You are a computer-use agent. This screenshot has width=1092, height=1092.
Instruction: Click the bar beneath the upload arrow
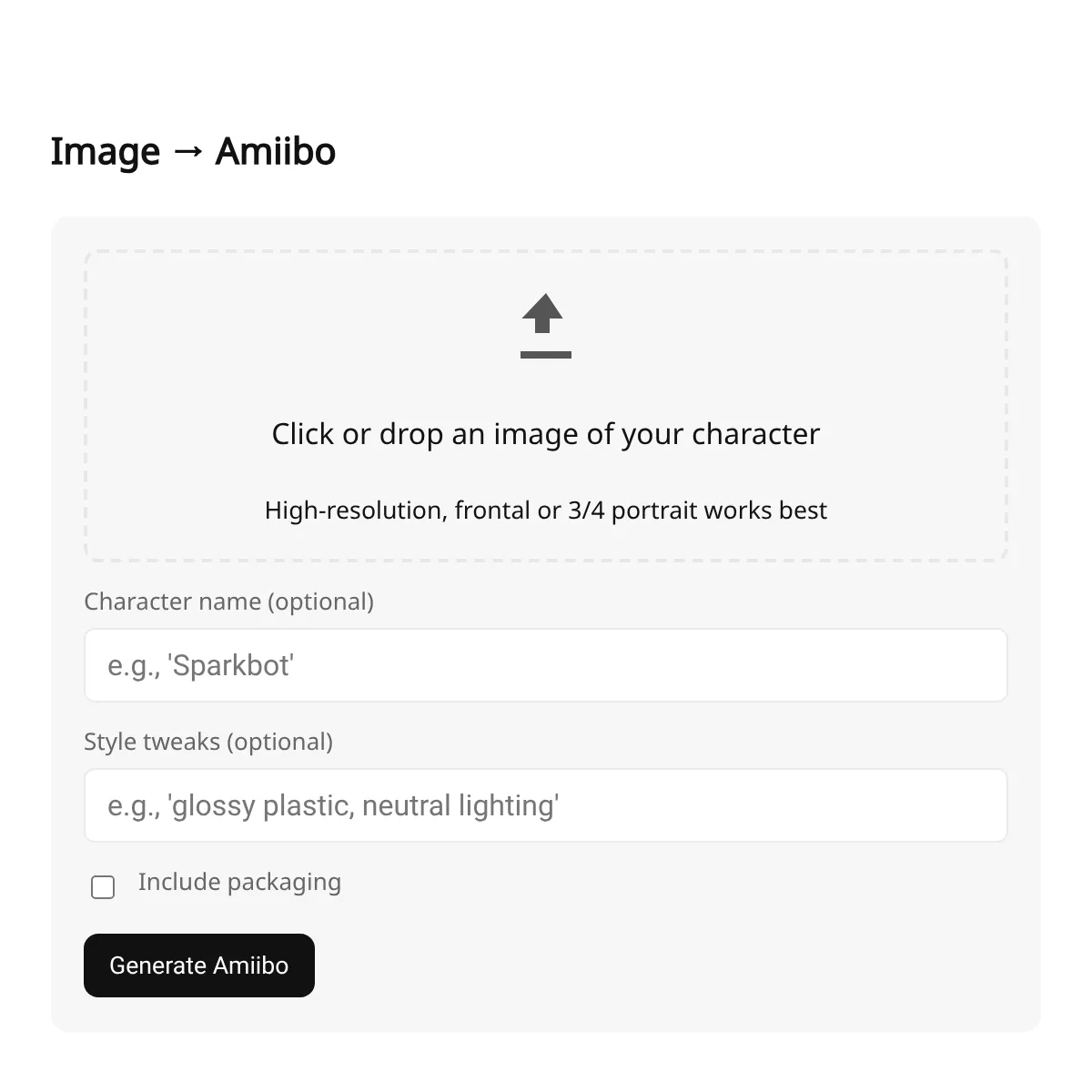pos(545,355)
